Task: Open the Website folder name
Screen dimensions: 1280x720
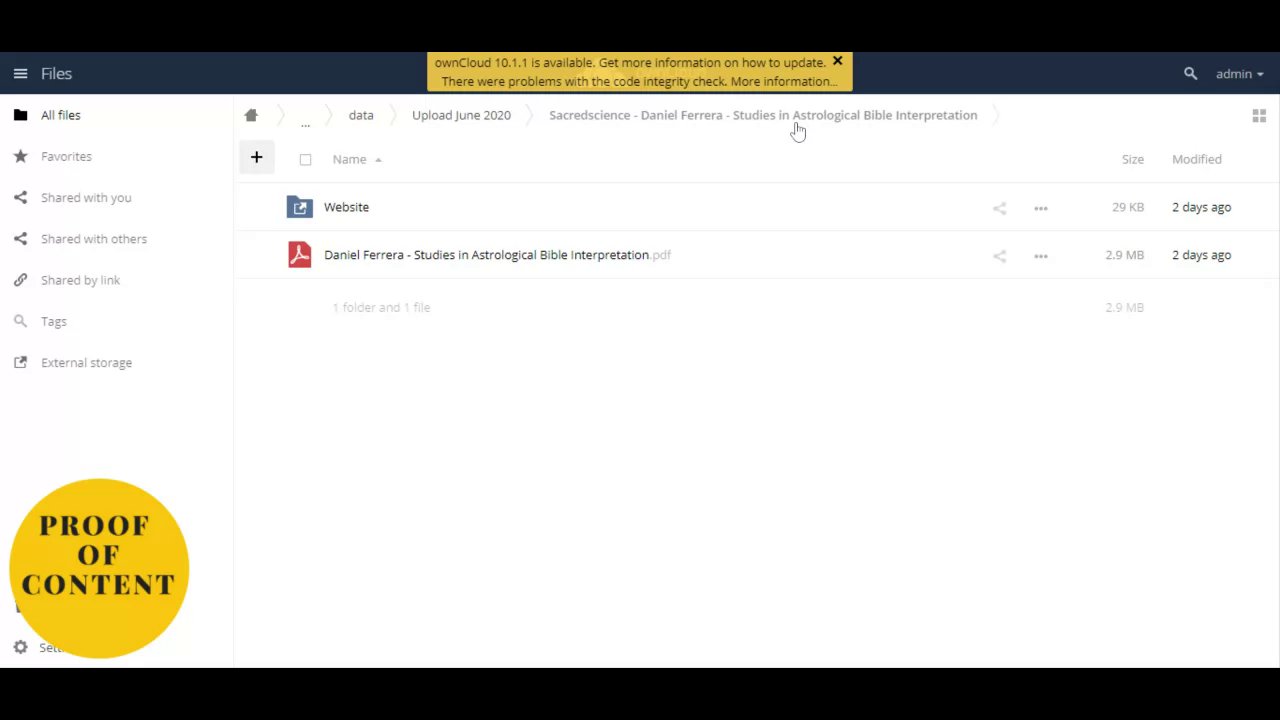Action: [x=346, y=207]
